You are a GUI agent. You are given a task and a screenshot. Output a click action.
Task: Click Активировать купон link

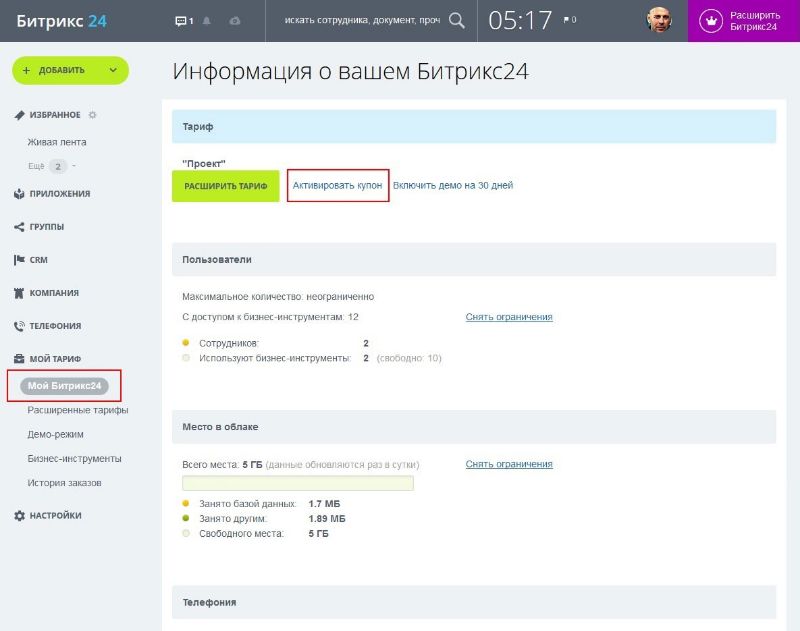pyautogui.click(x=337, y=186)
